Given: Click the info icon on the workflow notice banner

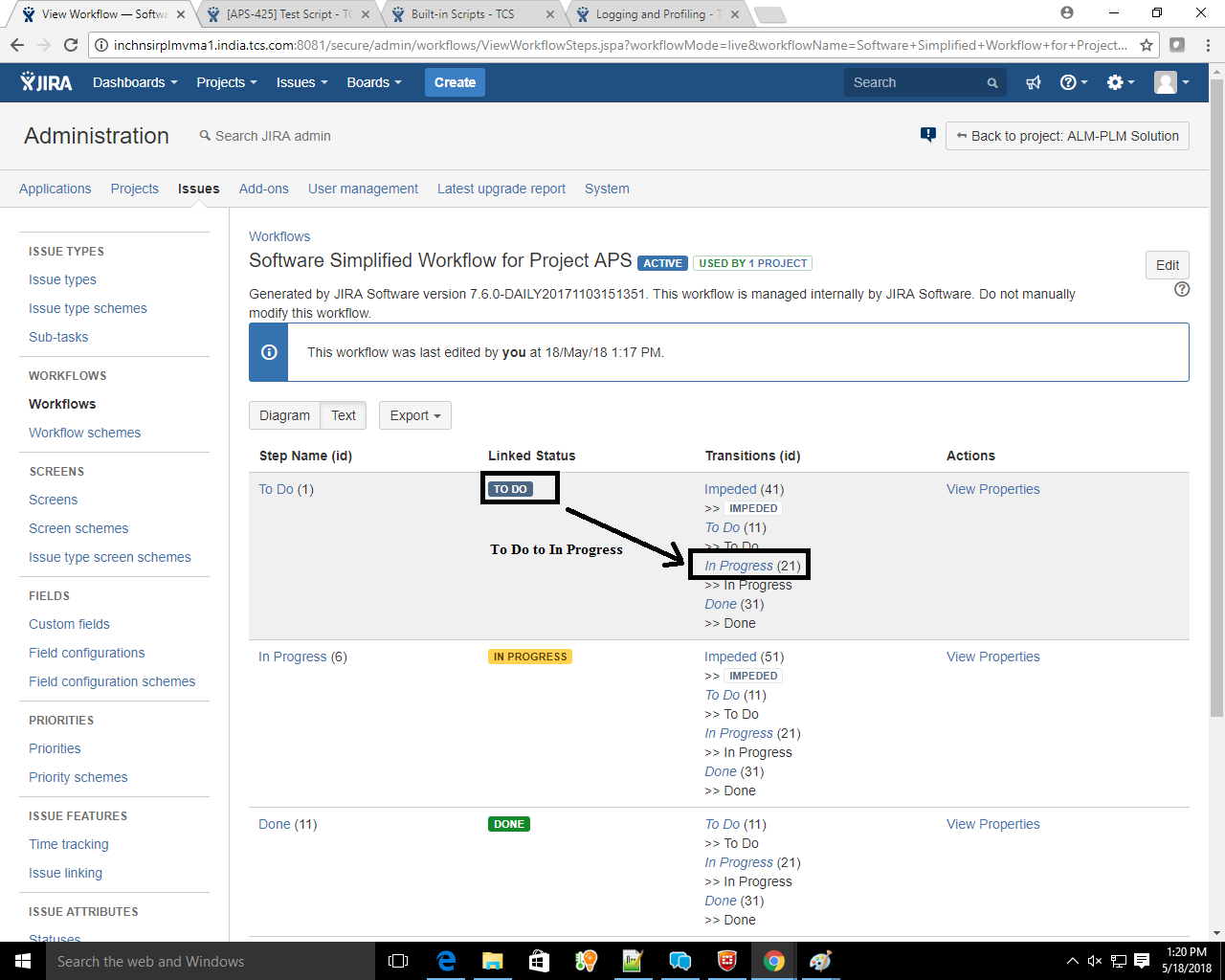Looking at the screenshot, I should click(x=268, y=352).
